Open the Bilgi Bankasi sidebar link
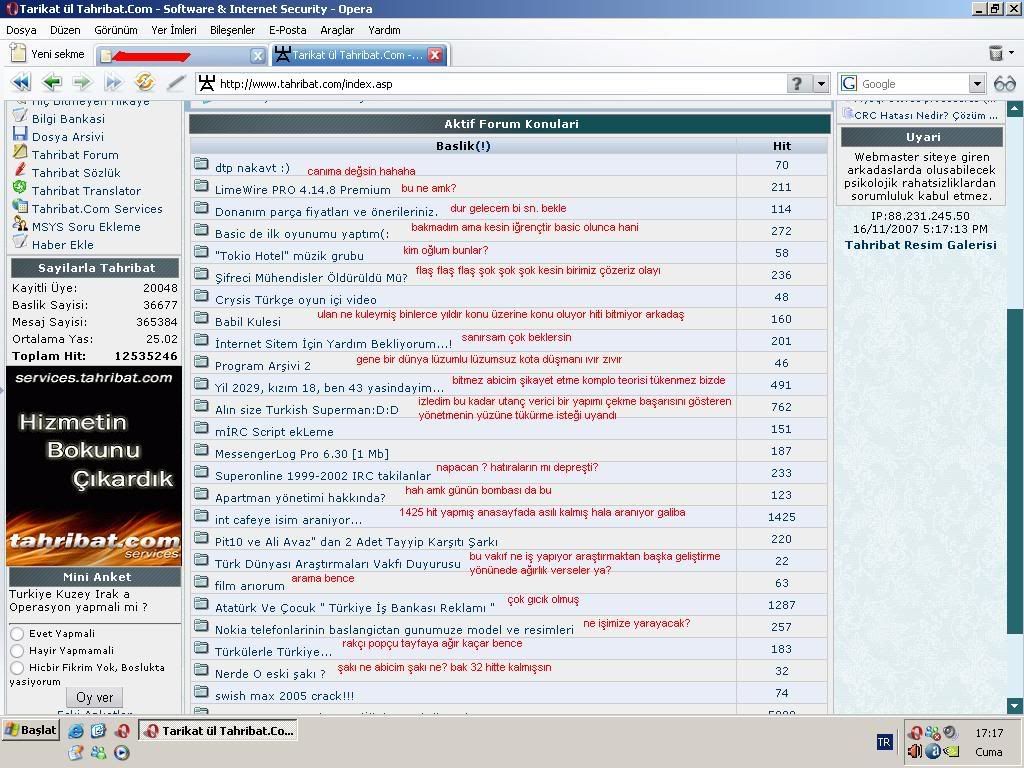The width and height of the screenshot is (1024, 768). pos(68,119)
